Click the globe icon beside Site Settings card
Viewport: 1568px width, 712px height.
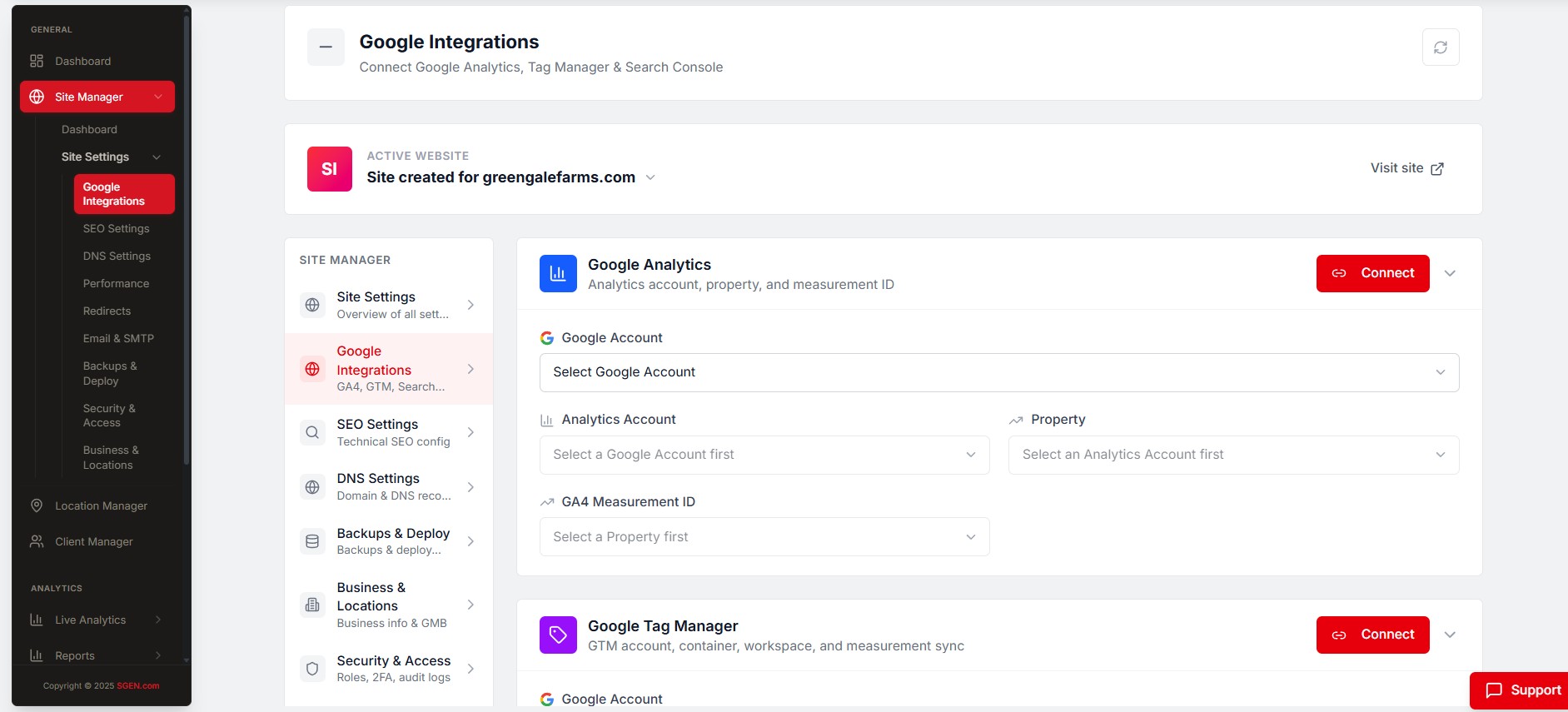[312, 305]
